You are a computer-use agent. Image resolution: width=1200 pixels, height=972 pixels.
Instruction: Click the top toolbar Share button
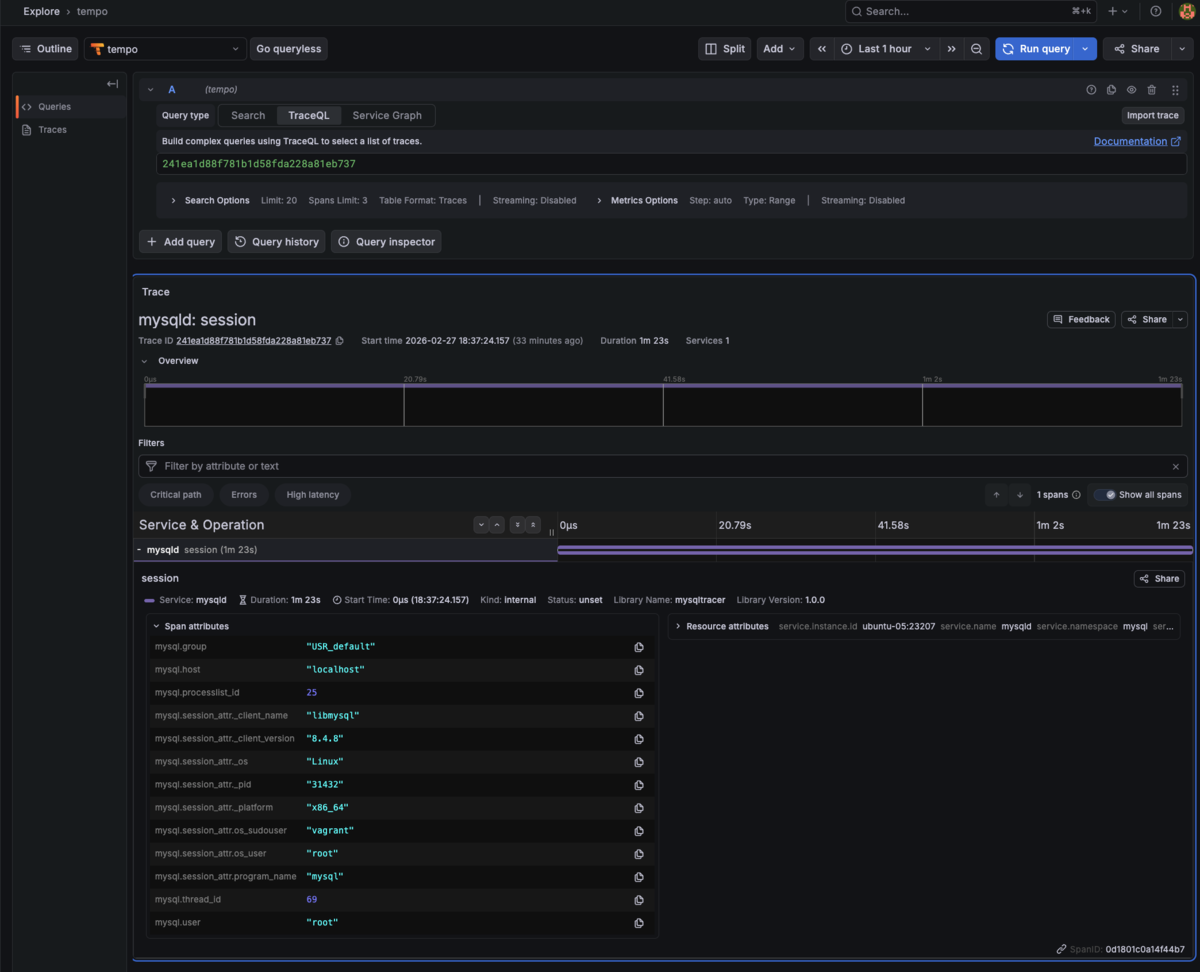point(1137,49)
